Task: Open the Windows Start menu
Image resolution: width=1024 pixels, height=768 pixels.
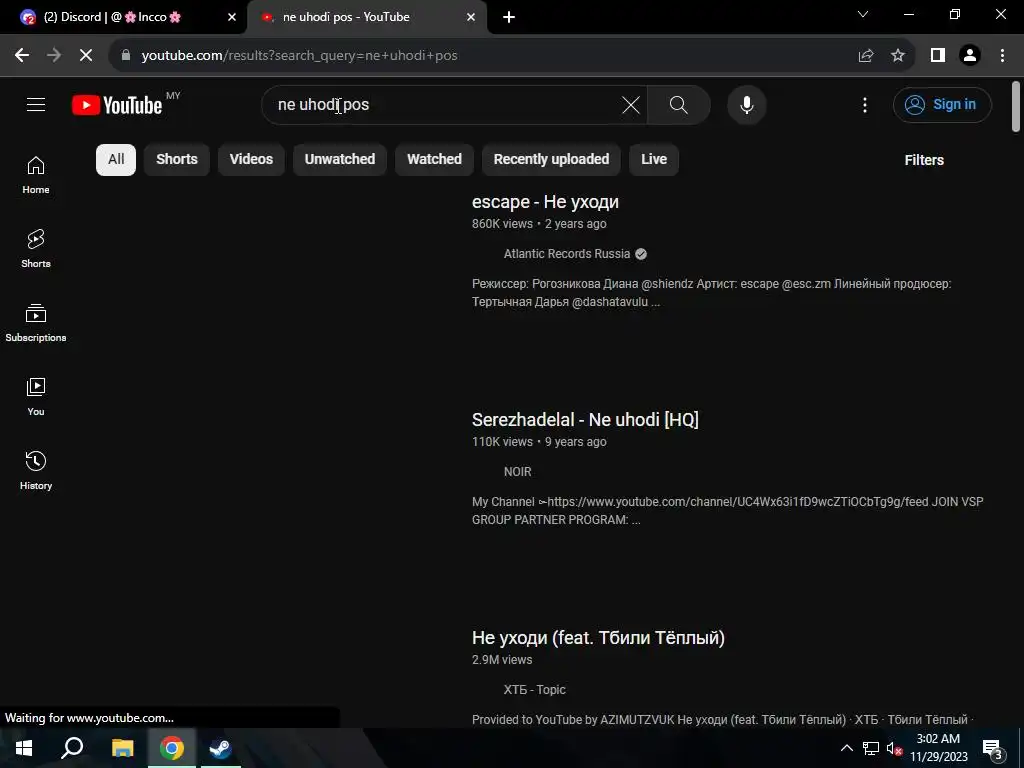Action: point(24,748)
